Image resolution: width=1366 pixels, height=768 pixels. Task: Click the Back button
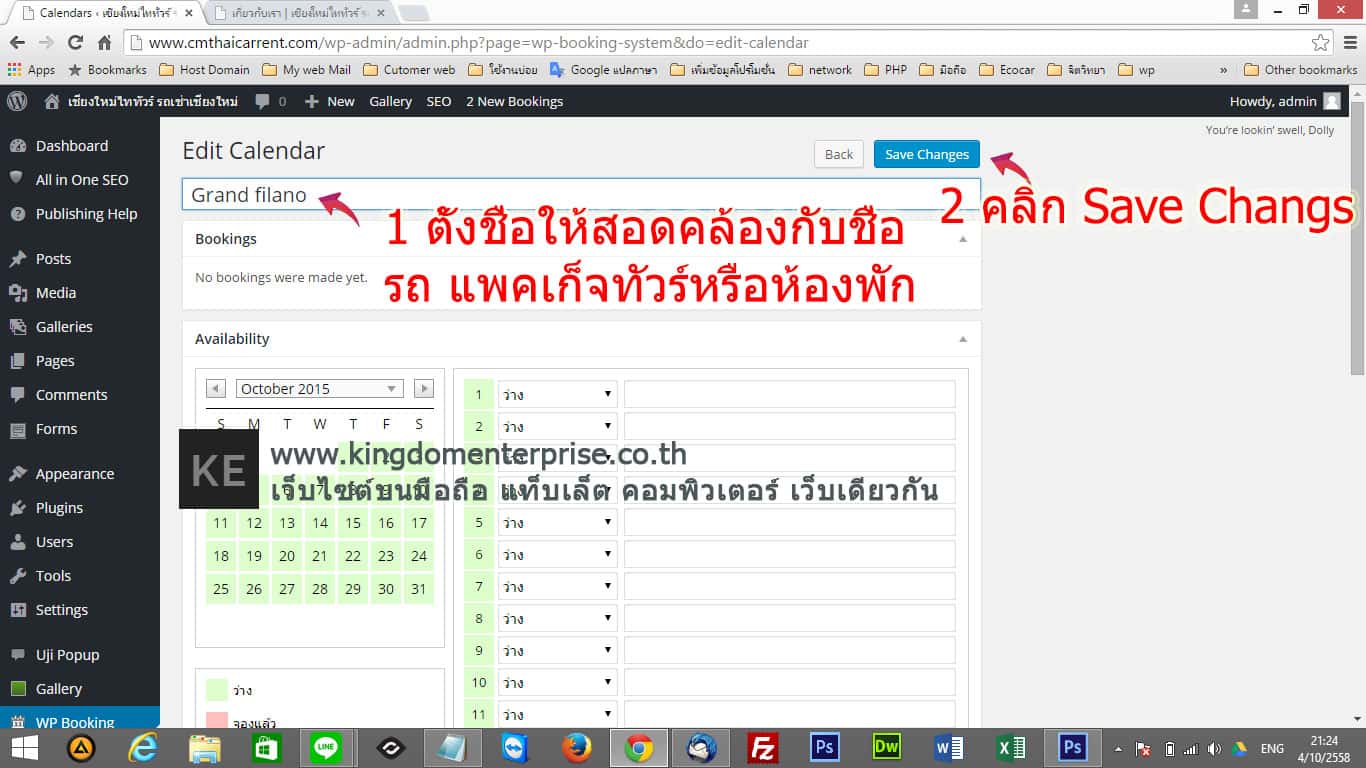click(839, 154)
